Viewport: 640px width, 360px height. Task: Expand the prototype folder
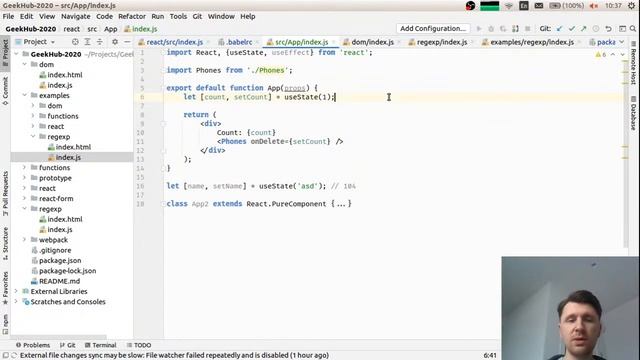coord(25,178)
